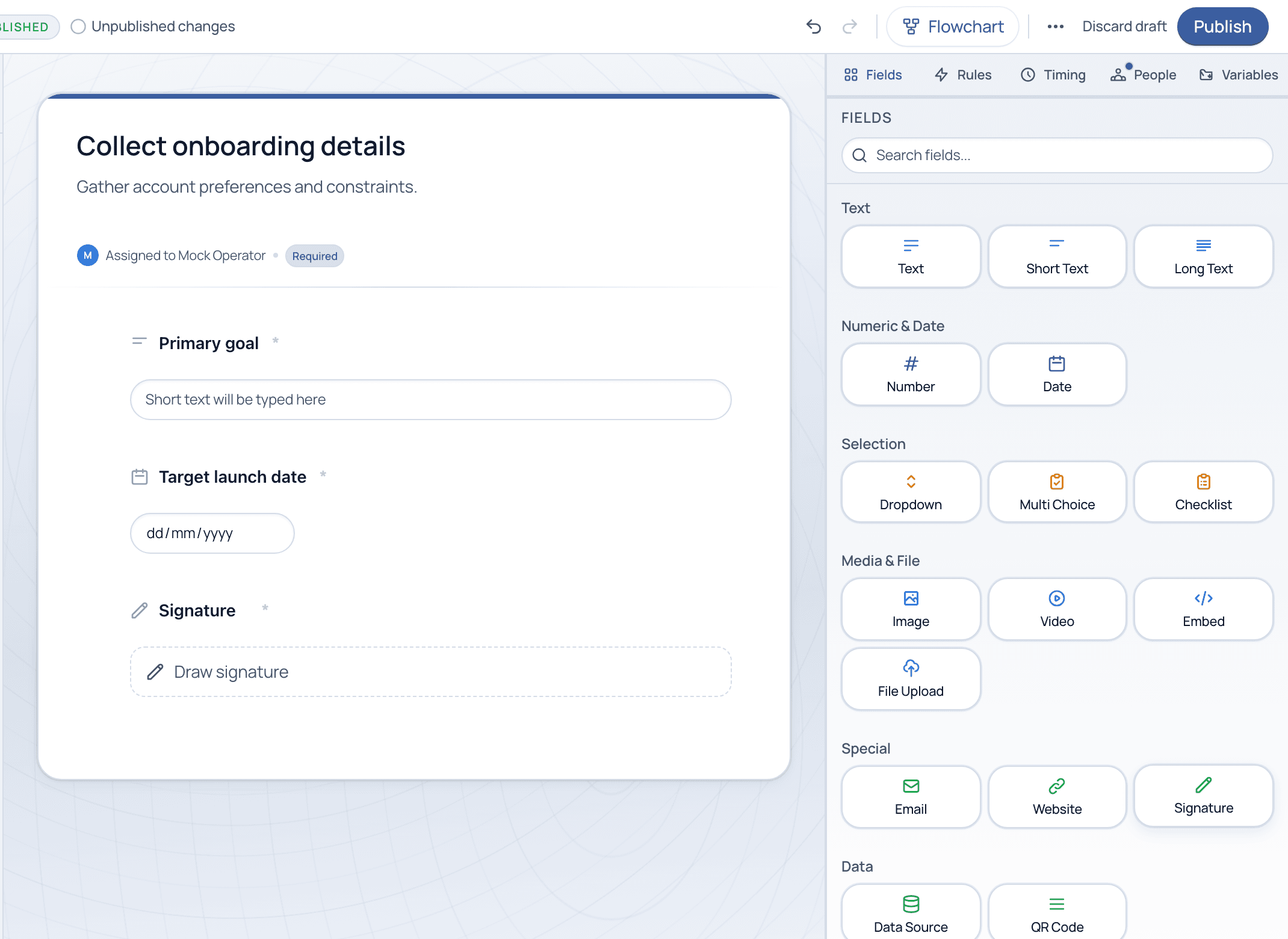Click the Publish button

point(1222,26)
